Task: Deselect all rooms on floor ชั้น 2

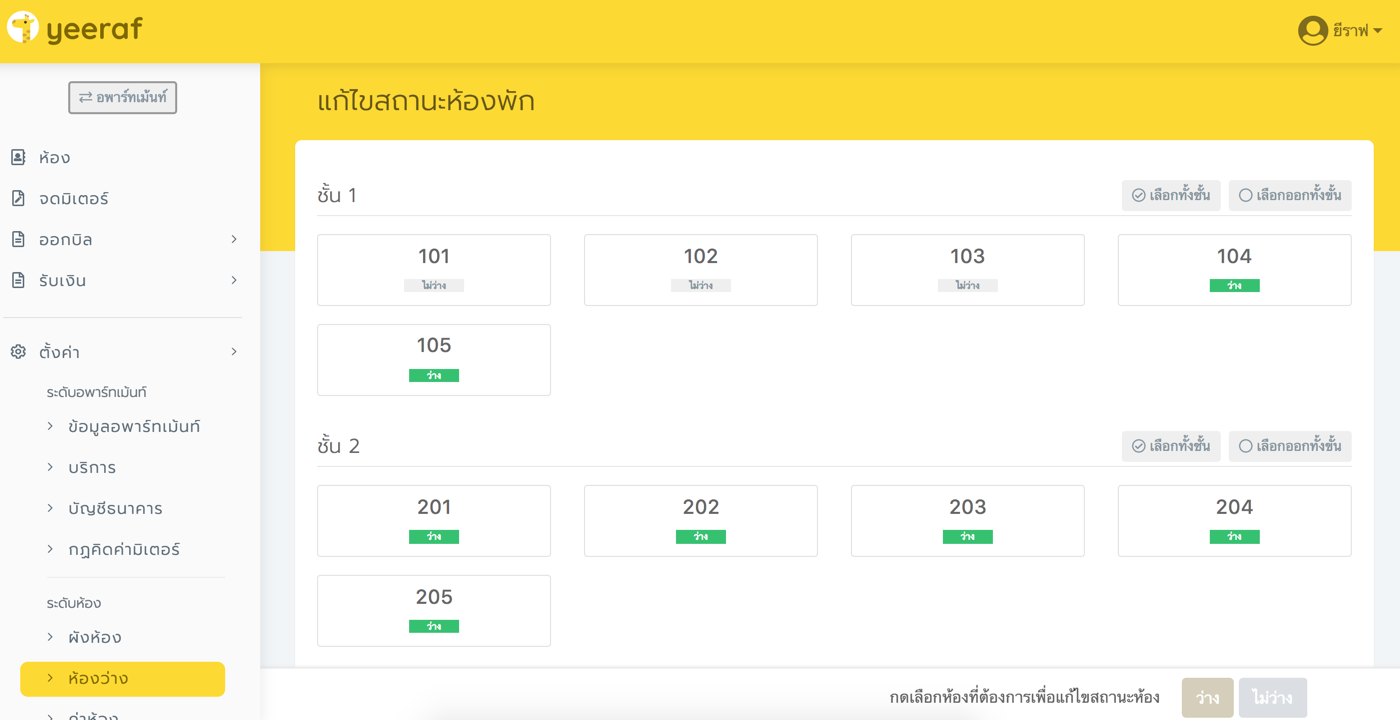Action: click(x=1290, y=446)
